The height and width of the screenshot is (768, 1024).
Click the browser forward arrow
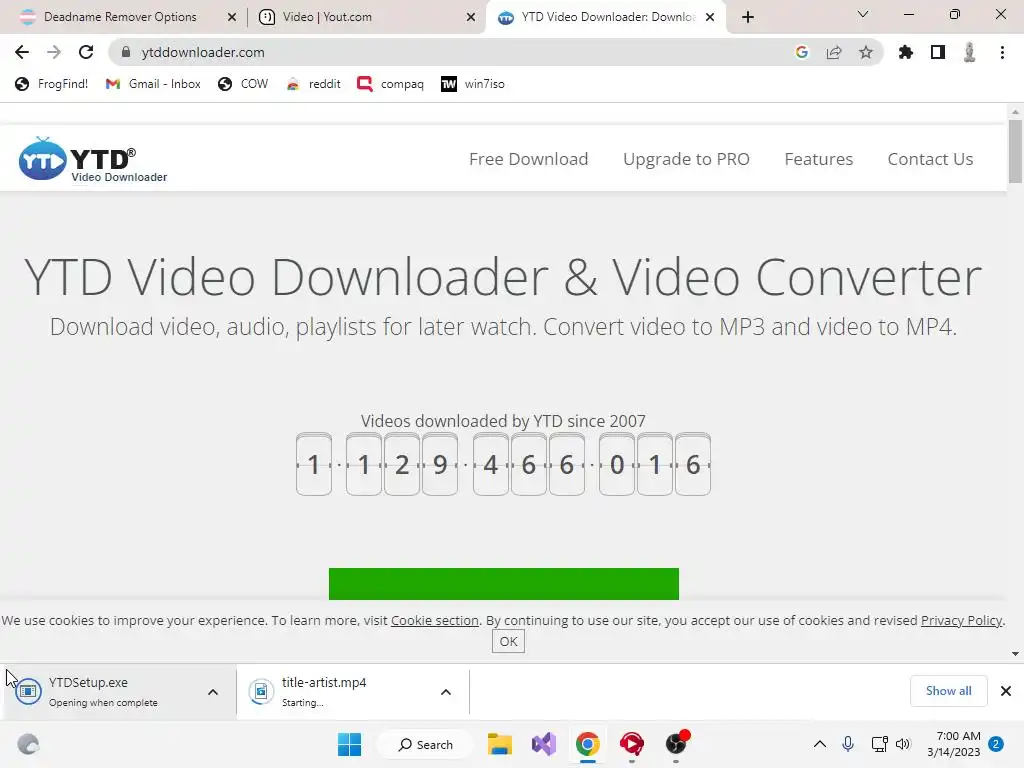coord(54,52)
